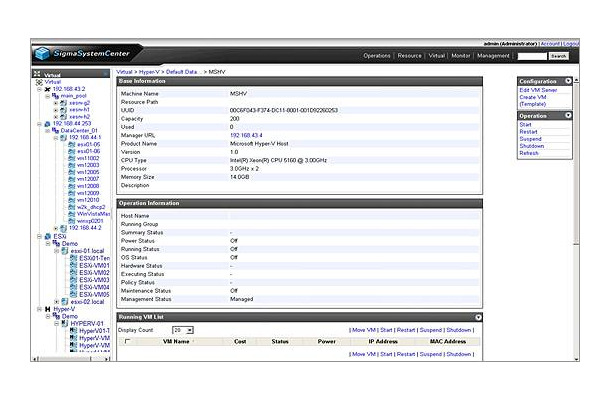Collapse the 192.168.43.2 tree node

click(x=39, y=89)
